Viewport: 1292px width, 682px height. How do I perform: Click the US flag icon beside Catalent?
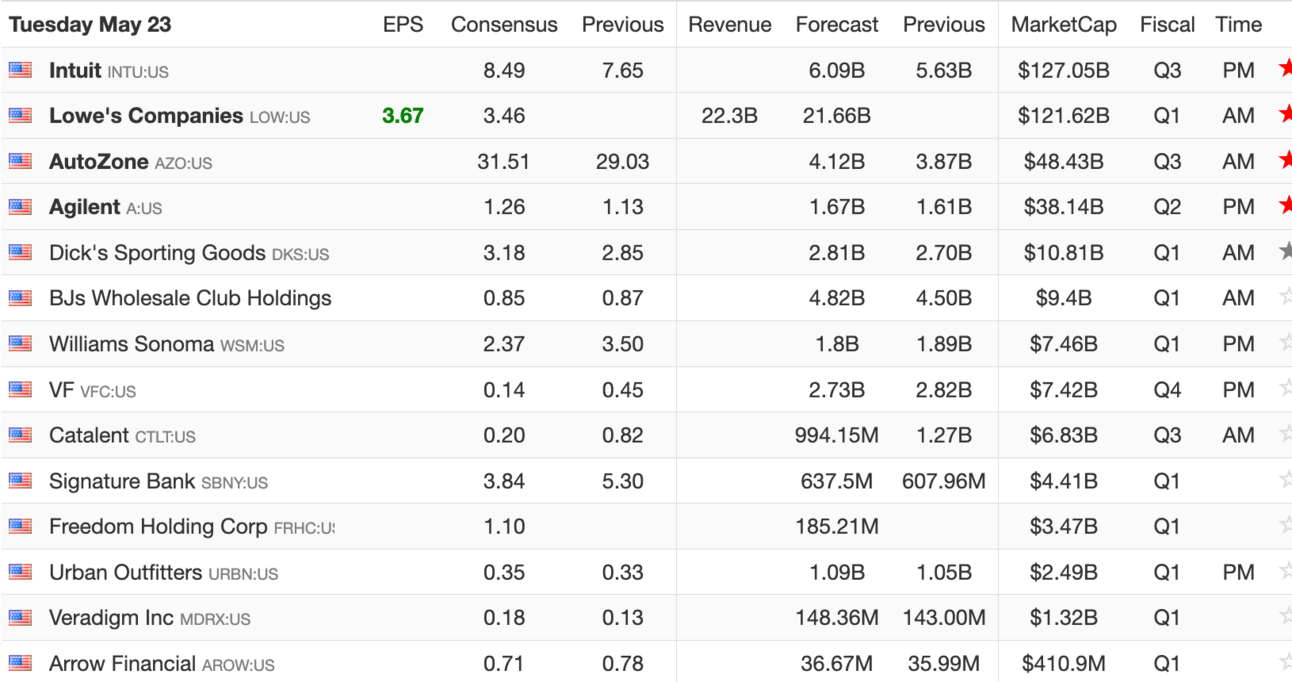pyautogui.click(x=20, y=435)
